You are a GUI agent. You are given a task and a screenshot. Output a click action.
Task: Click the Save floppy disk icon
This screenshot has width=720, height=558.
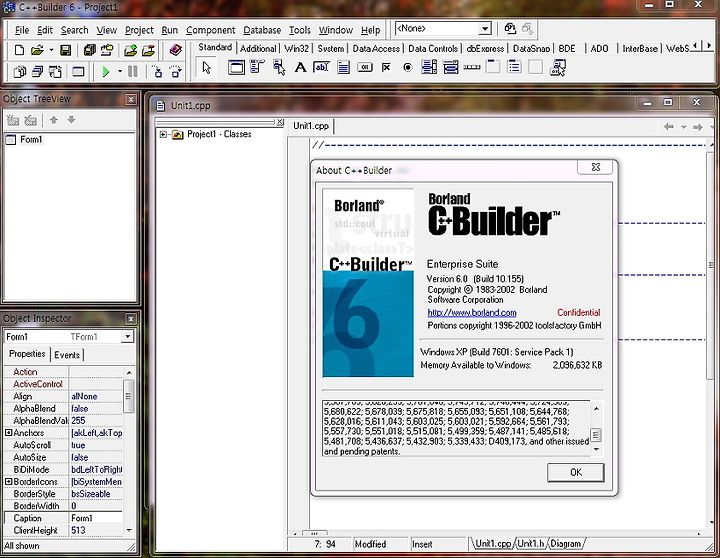click(x=66, y=50)
